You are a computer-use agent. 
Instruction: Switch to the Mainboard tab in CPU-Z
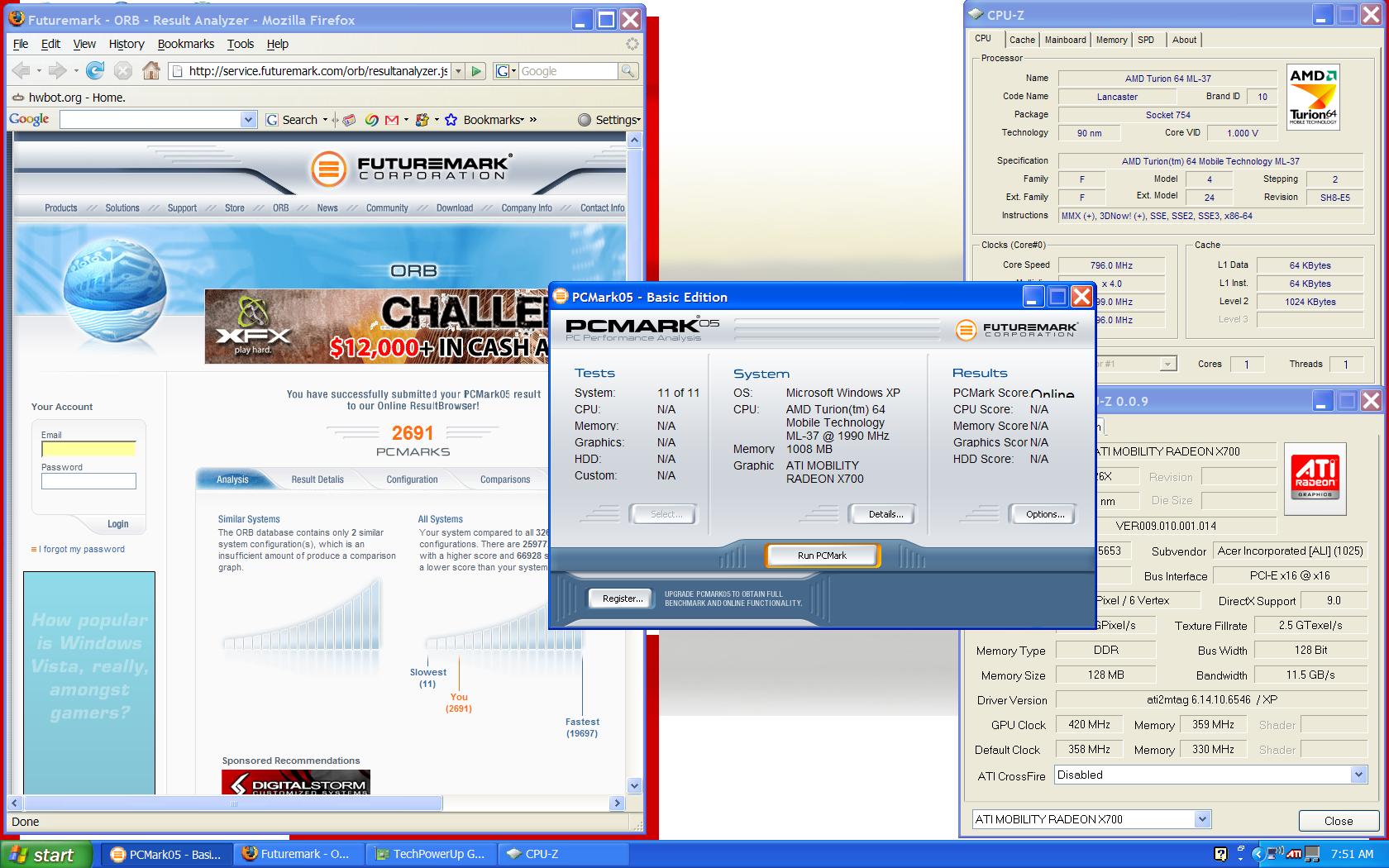pos(1065,40)
